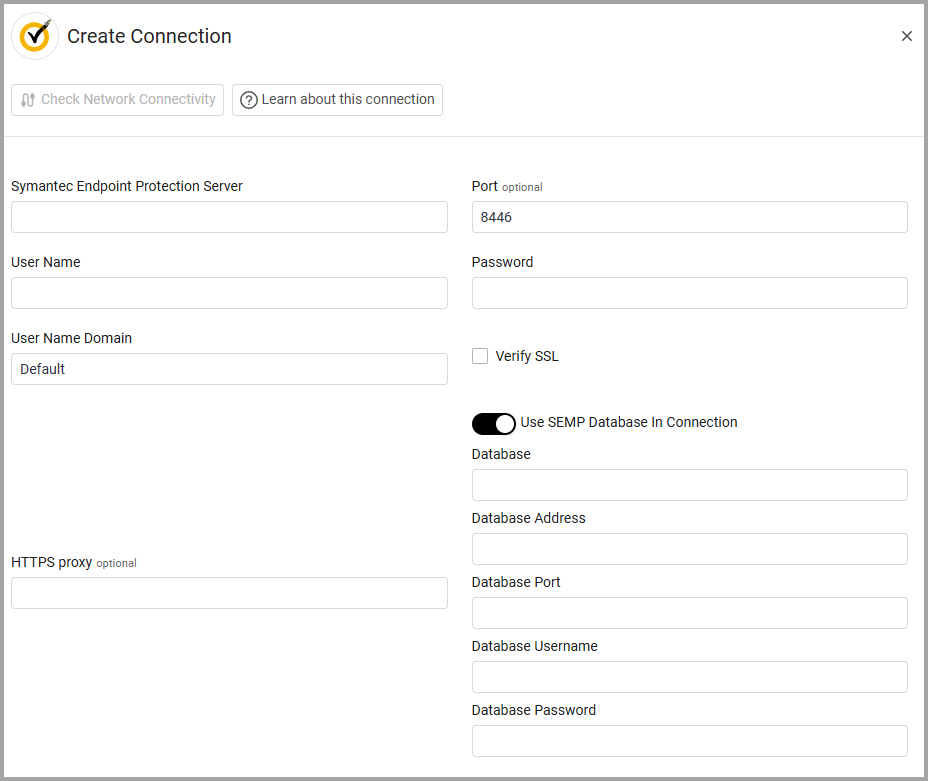The width and height of the screenshot is (928, 781).
Task: Disable Use SEMP Database In Connection toggle
Action: pos(493,423)
